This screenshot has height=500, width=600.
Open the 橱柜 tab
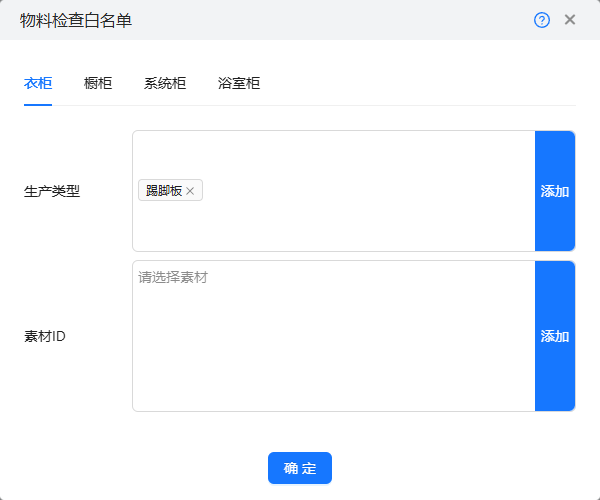click(98, 84)
